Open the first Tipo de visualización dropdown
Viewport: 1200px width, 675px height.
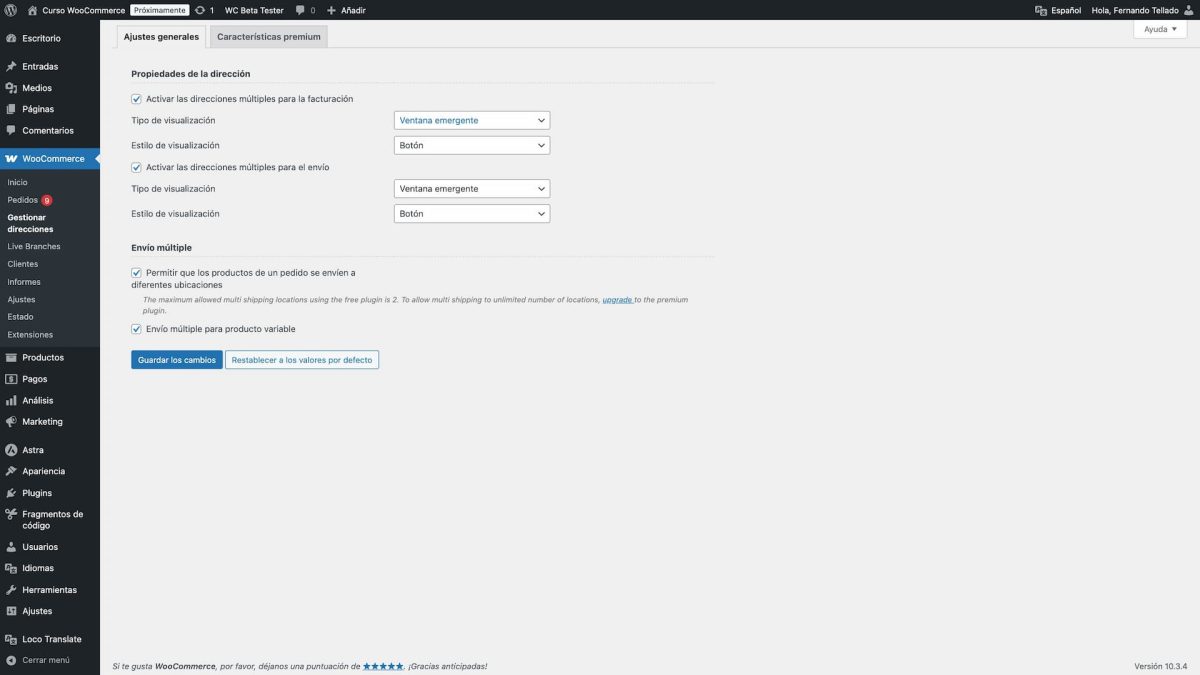pyautogui.click(x=471, y=119)
